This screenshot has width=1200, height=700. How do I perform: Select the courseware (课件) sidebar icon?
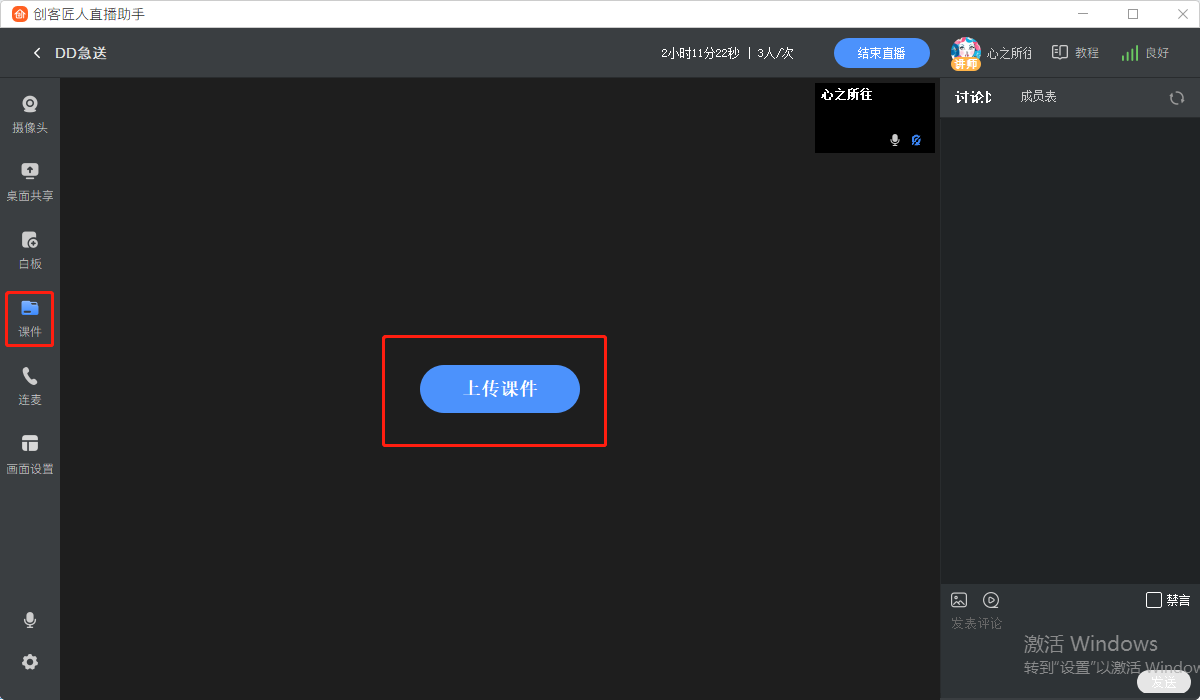30,318
